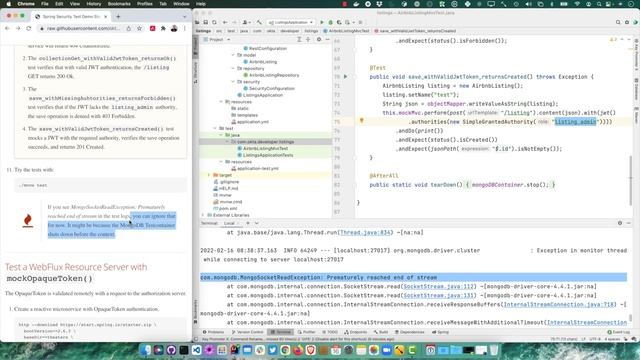Navigate back arrow in IntelliJ toolbar

[225, 22]
